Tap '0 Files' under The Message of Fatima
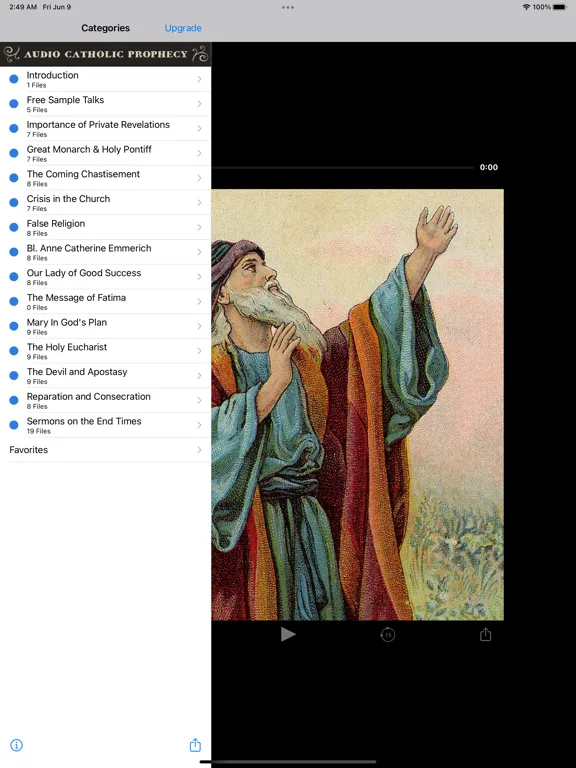576x768 pixels. click(x=37, y=308)
